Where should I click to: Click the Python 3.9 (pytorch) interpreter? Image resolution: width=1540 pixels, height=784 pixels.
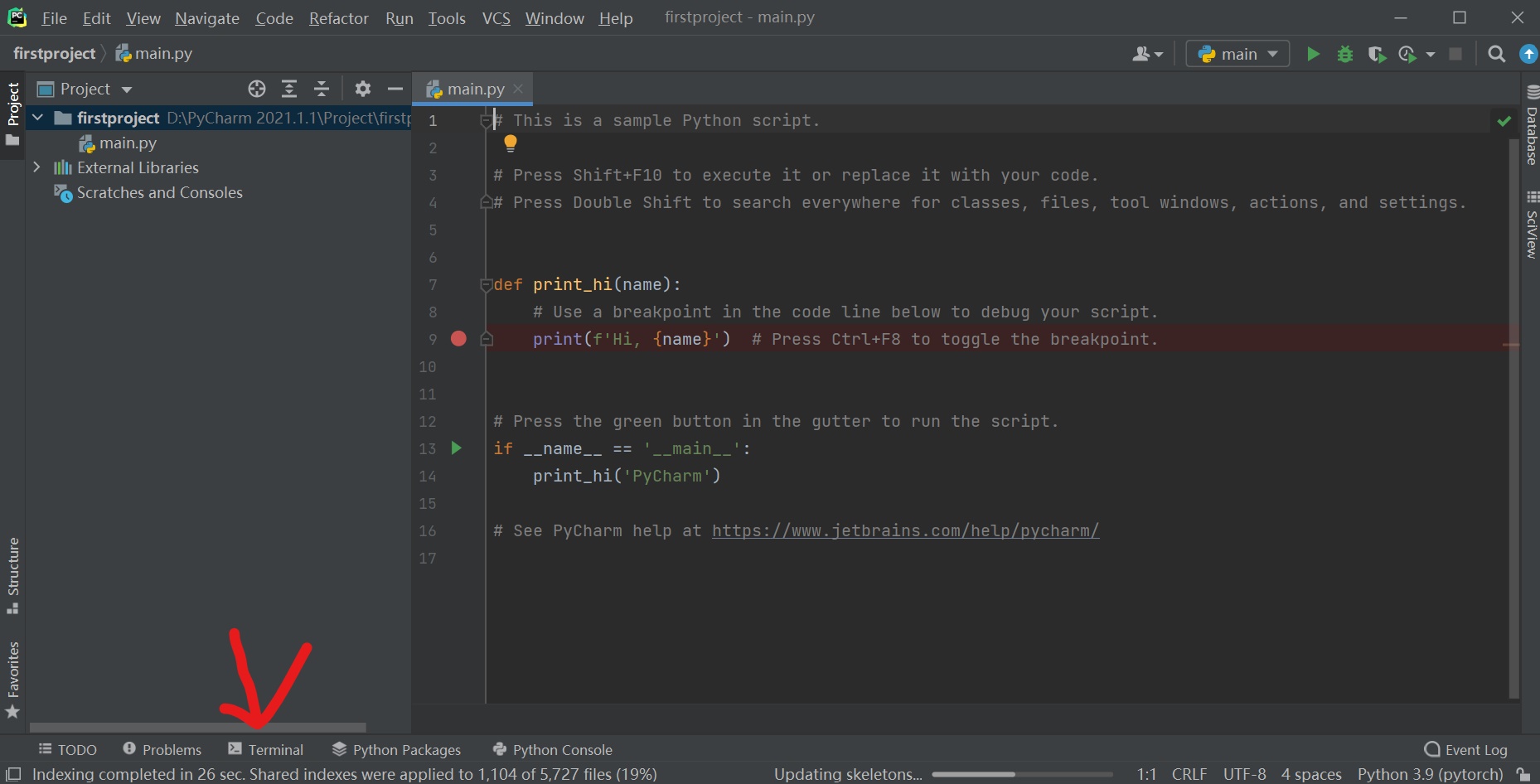point(1430,774)
